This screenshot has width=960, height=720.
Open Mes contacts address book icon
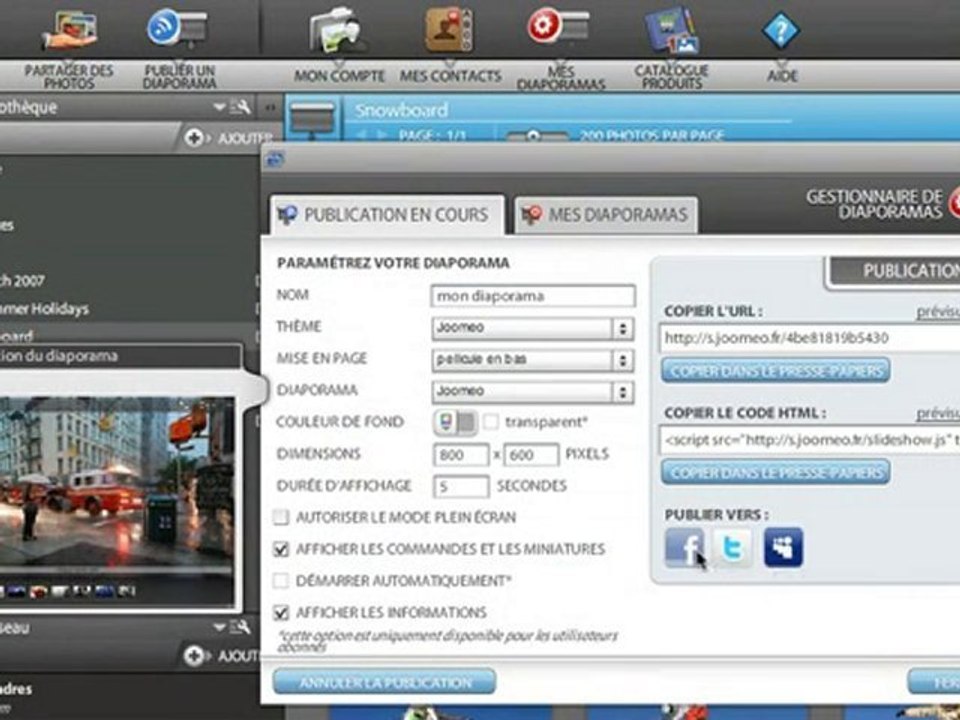(449, 29)
